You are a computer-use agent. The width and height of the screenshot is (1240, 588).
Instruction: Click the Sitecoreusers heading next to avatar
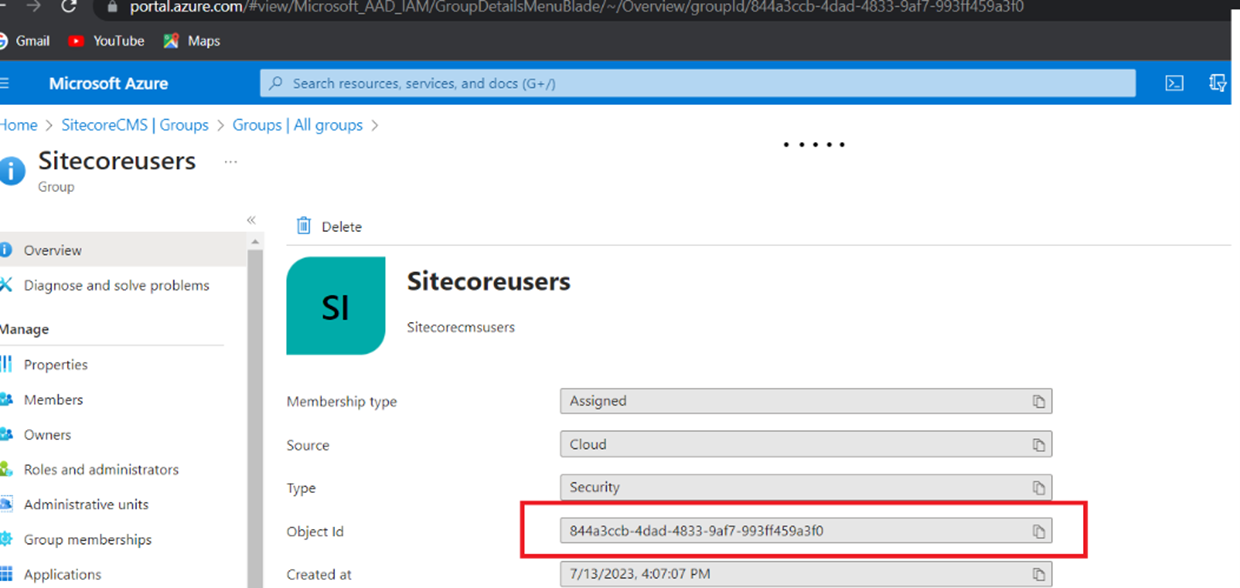click(x=488, y=282)
